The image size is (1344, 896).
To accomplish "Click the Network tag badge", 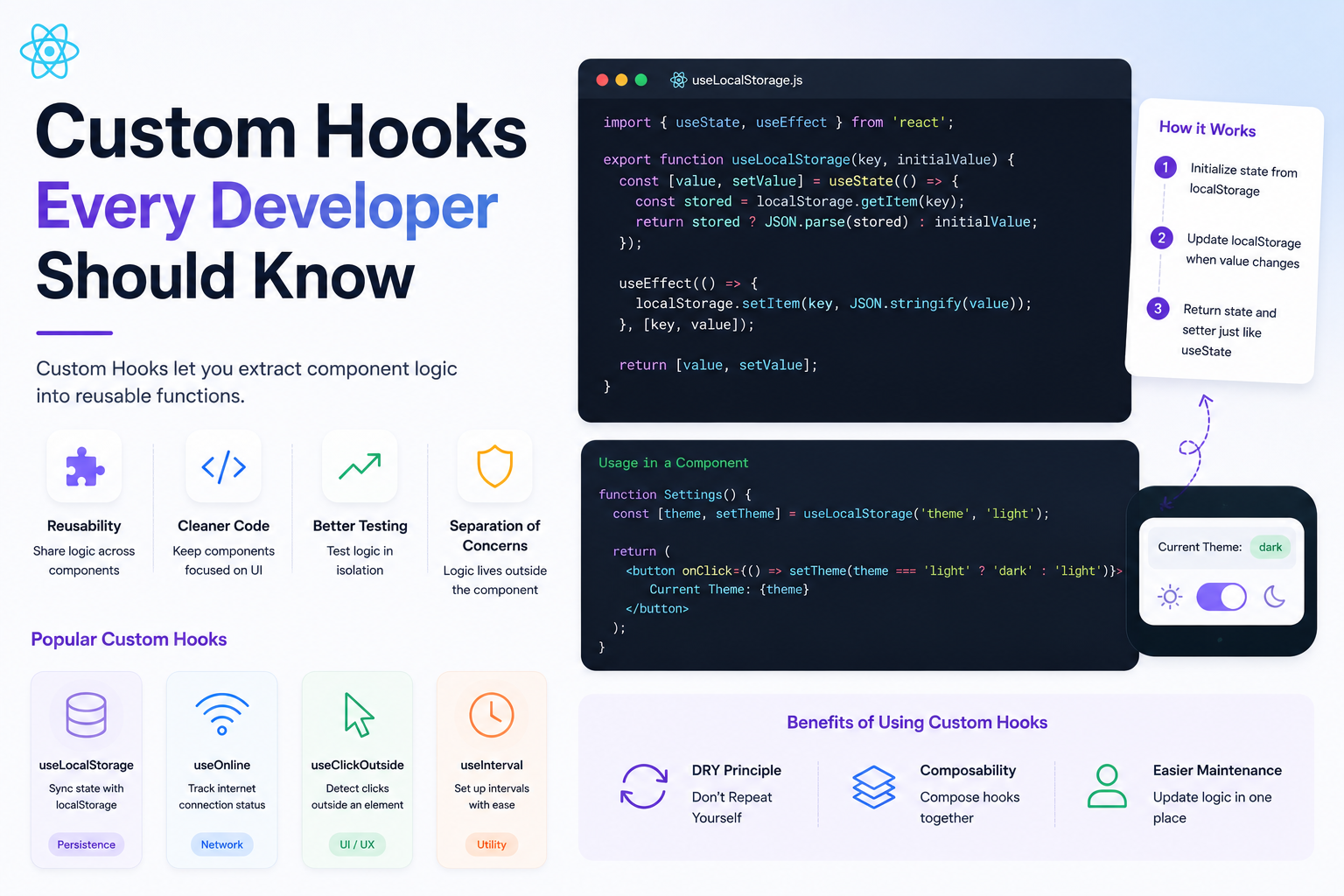I will (222, 844).
